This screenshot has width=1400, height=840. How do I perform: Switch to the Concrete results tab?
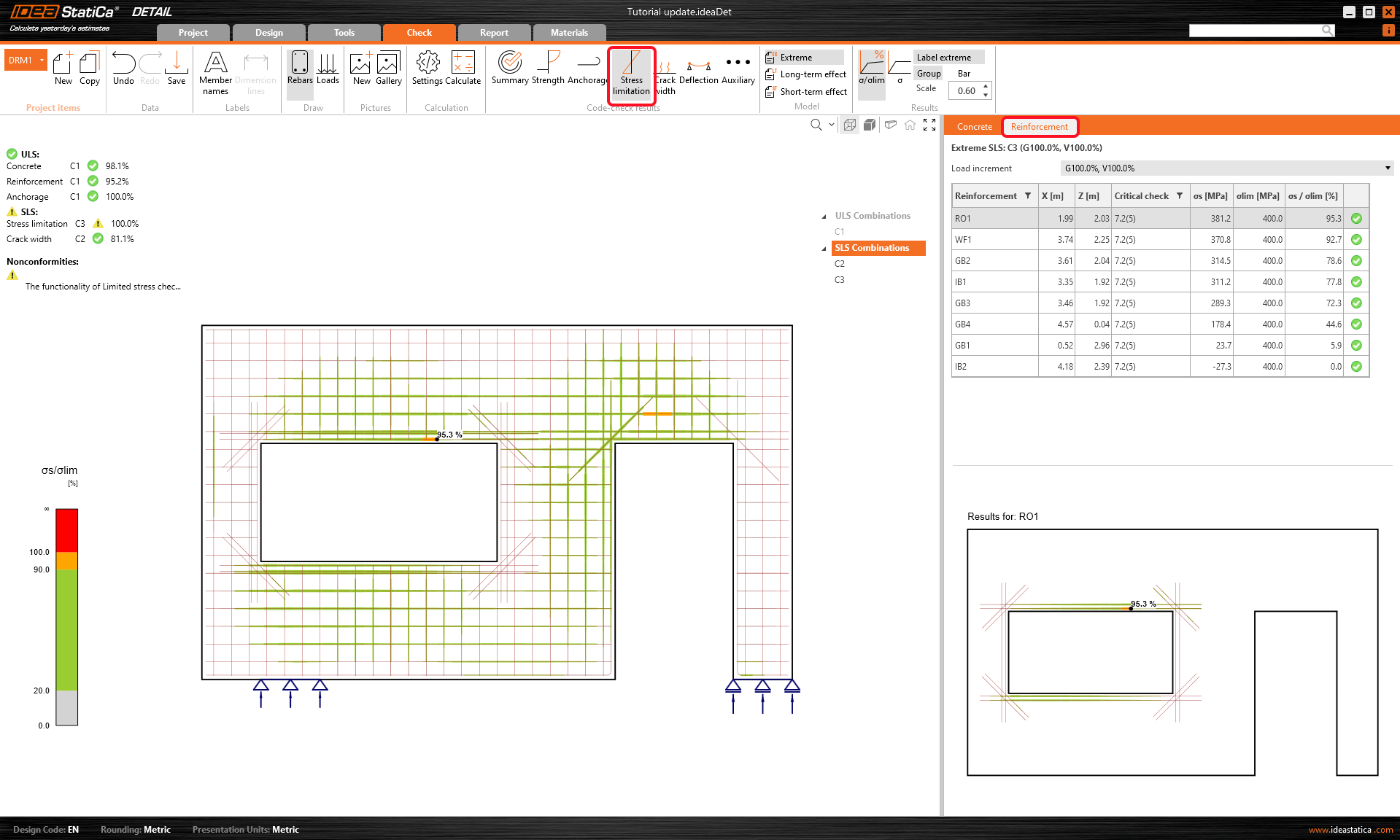pos(974,127)
